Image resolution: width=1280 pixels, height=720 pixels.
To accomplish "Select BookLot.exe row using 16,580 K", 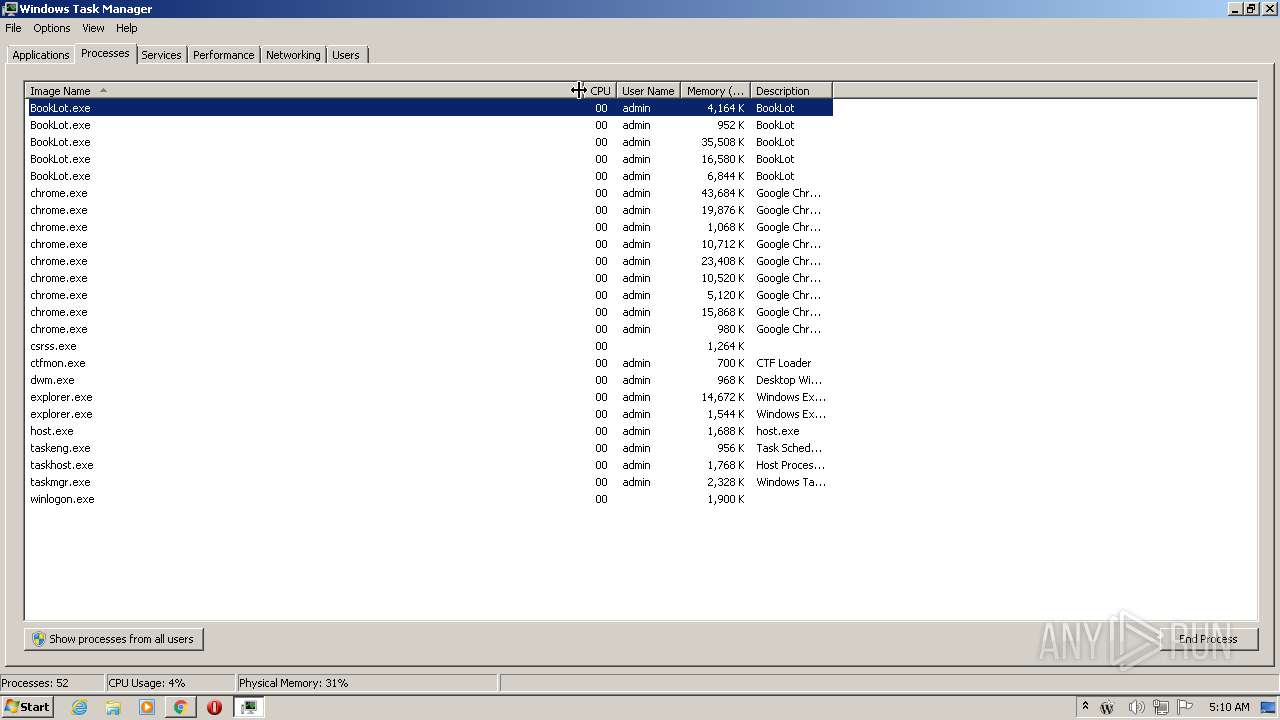I will click(x=429, y=159).
